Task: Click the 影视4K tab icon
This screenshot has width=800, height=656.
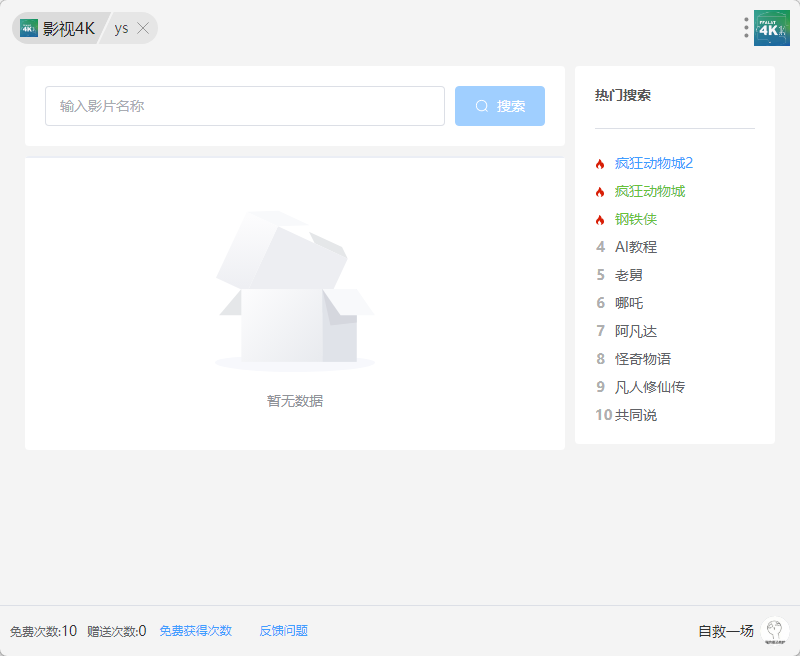Action: [x=29, y=28]
